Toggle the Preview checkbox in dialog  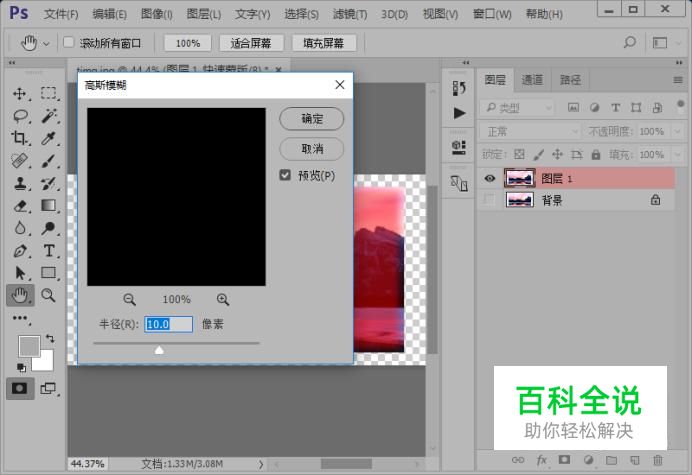[285, 175]
